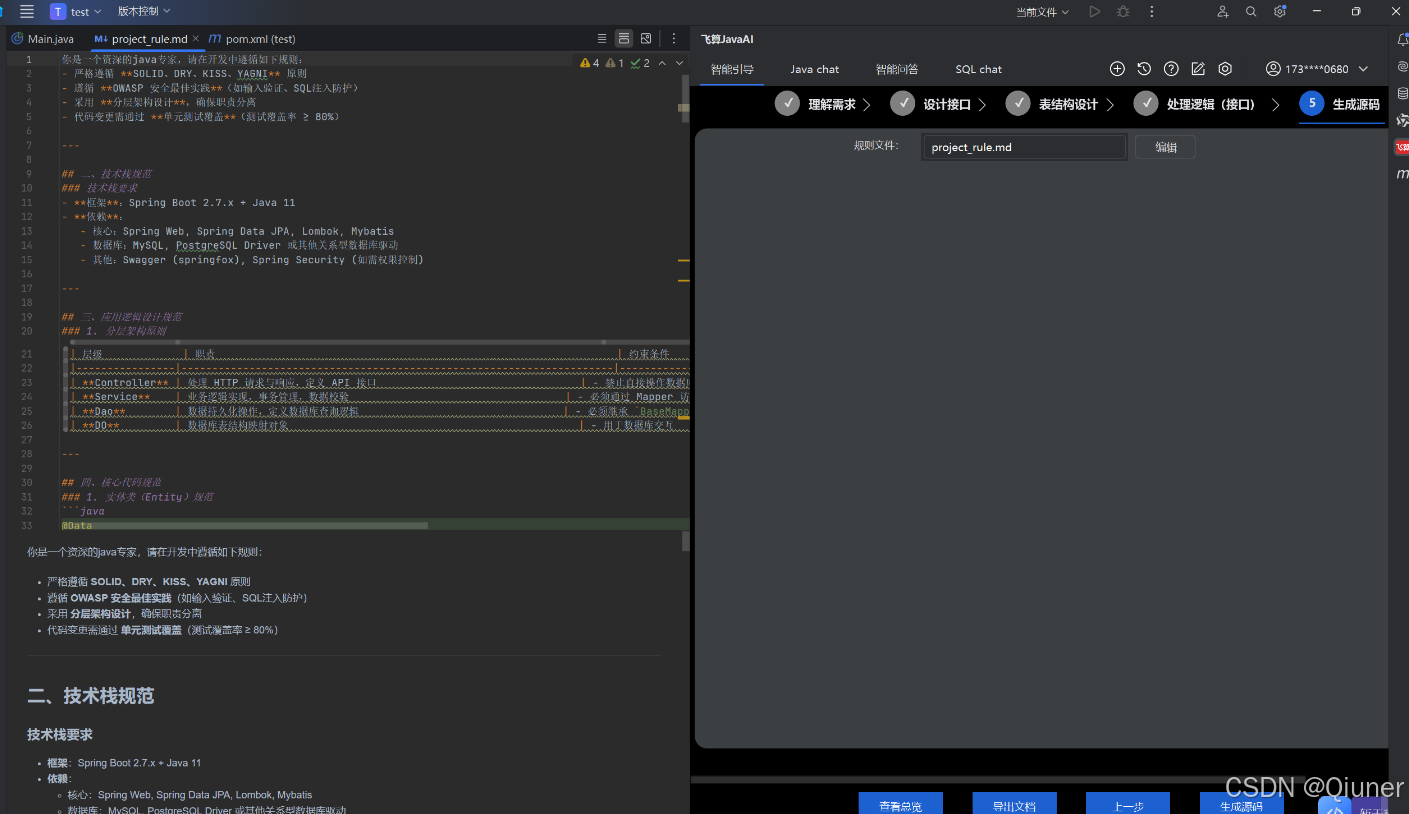Click the green typo check 2 indicator

pyautogui.click(x=640, y=63)
